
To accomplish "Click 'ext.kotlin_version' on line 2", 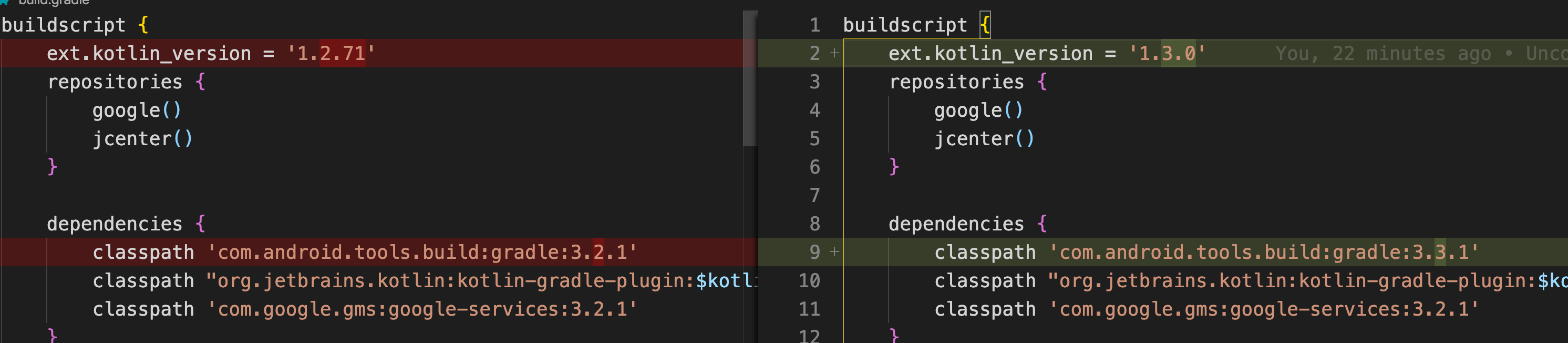I will 991,54.
